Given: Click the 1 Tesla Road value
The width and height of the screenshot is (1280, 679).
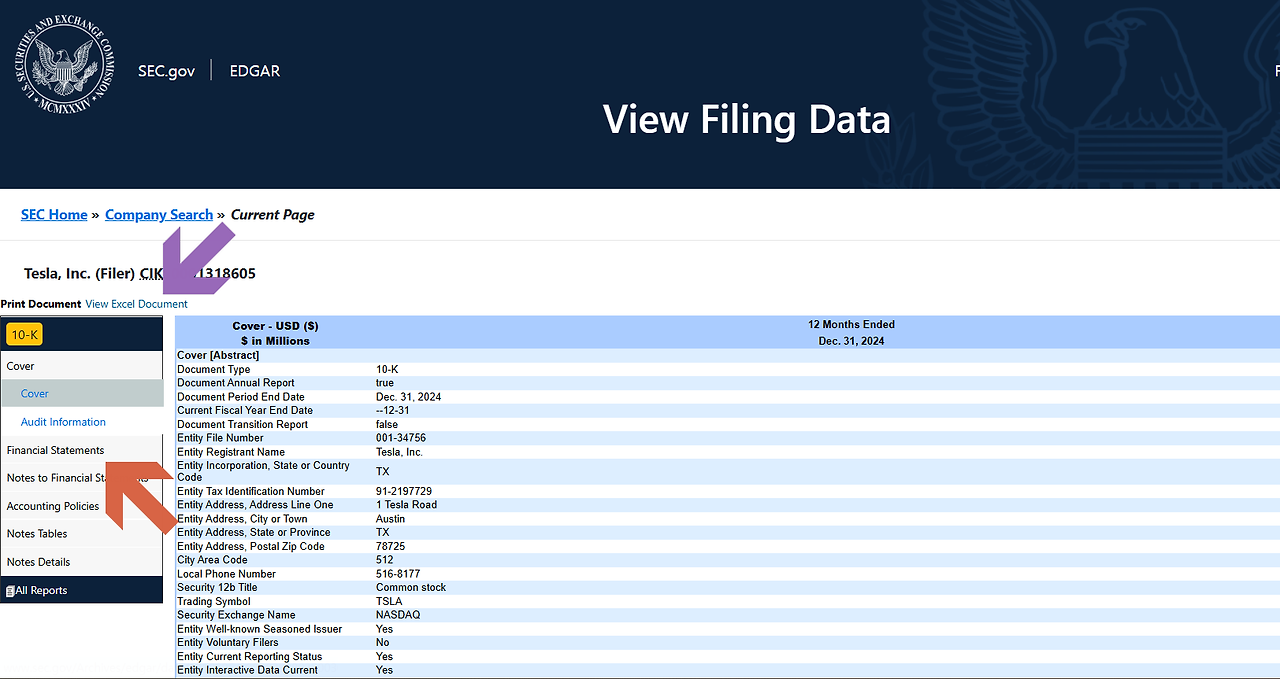Looking at the screenshot, I should (405, 505).
